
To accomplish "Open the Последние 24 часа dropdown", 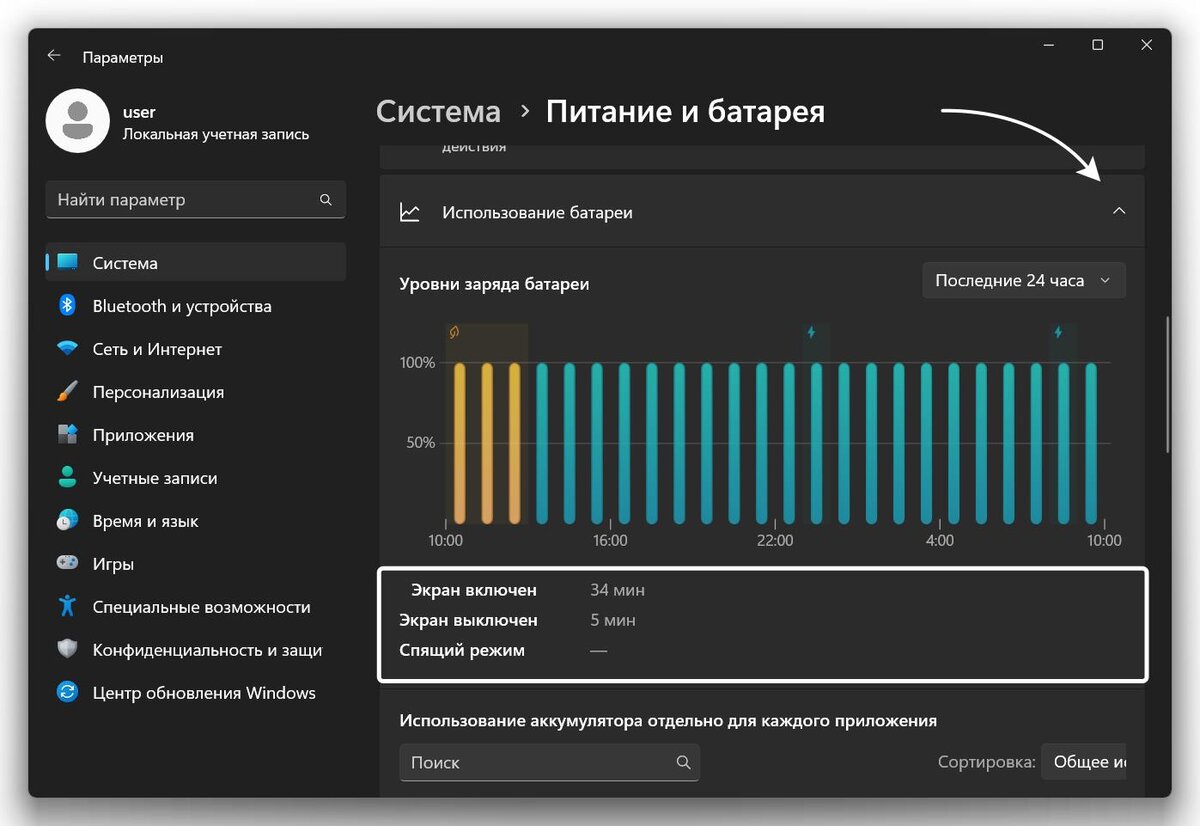I will point(1023,280).
